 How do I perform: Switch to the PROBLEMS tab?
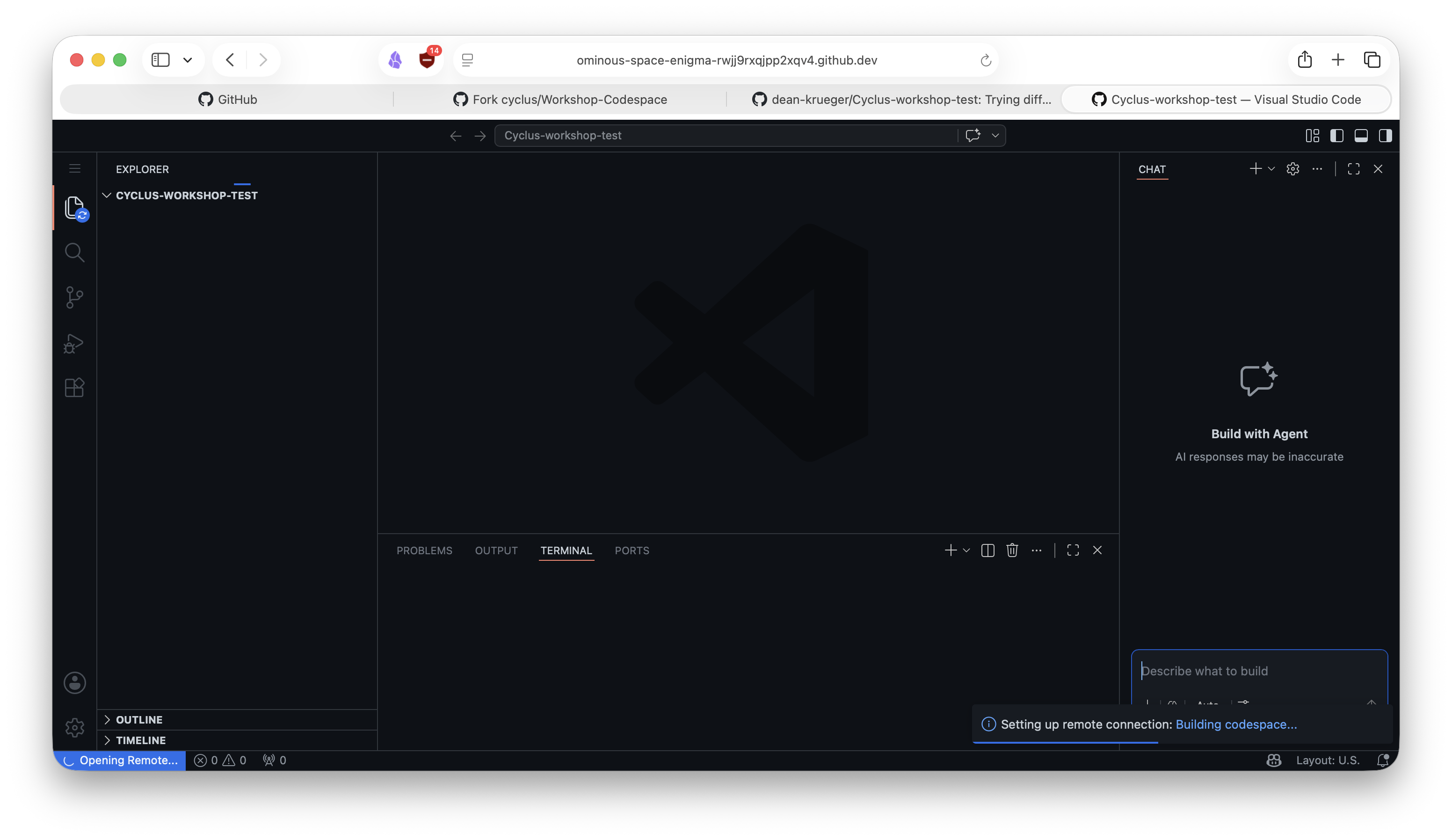[x=425, y=551]
